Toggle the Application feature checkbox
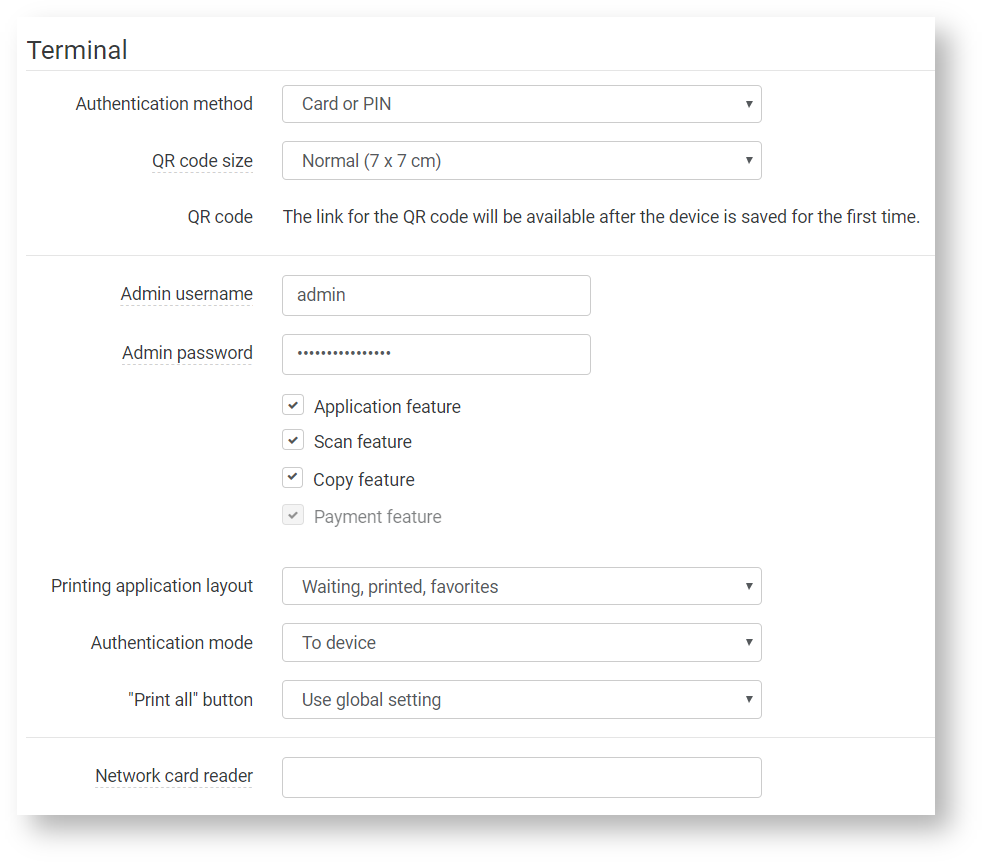This screenshot has width=986, height=868. 293,406
